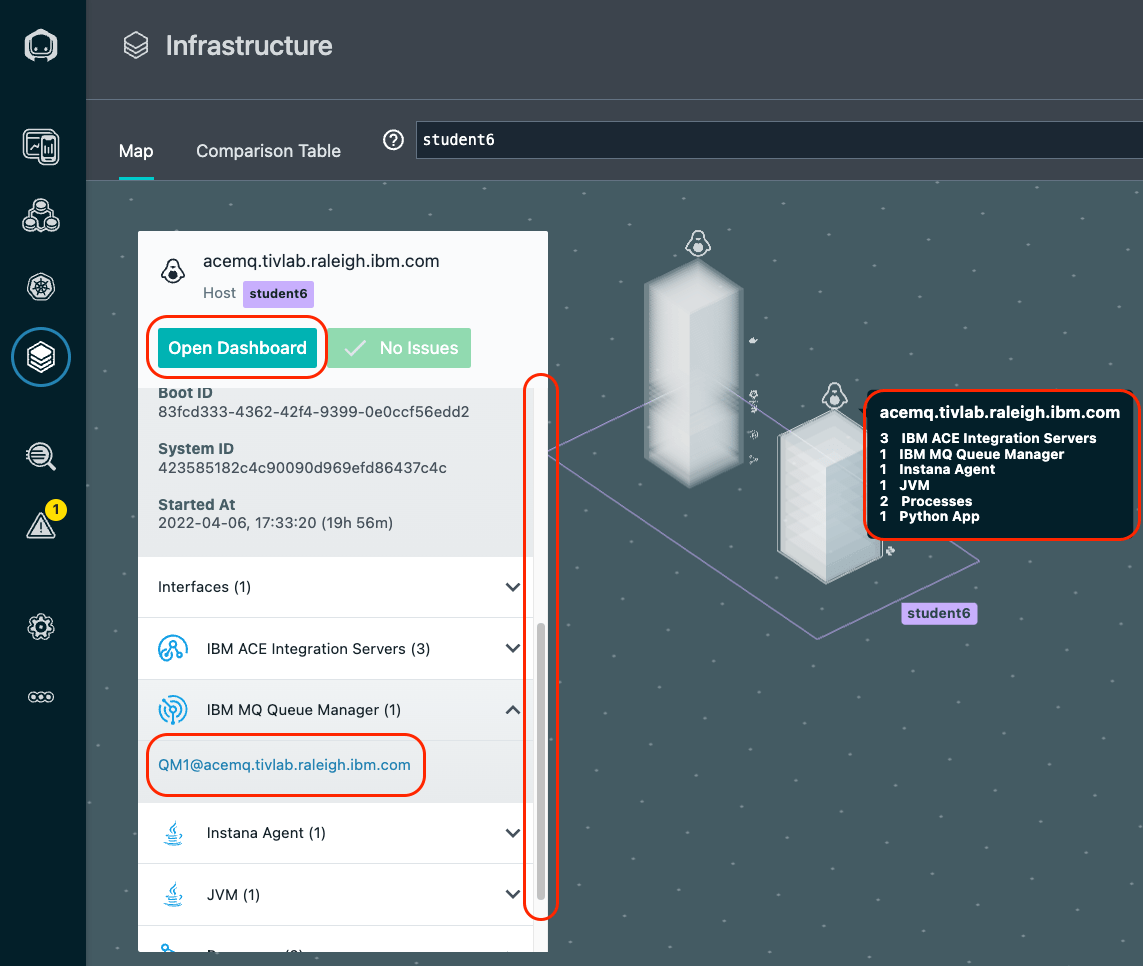Screen dimensions: 1143x966
Task: Select the tall host tower on map
Action: (x=693, y=372)
